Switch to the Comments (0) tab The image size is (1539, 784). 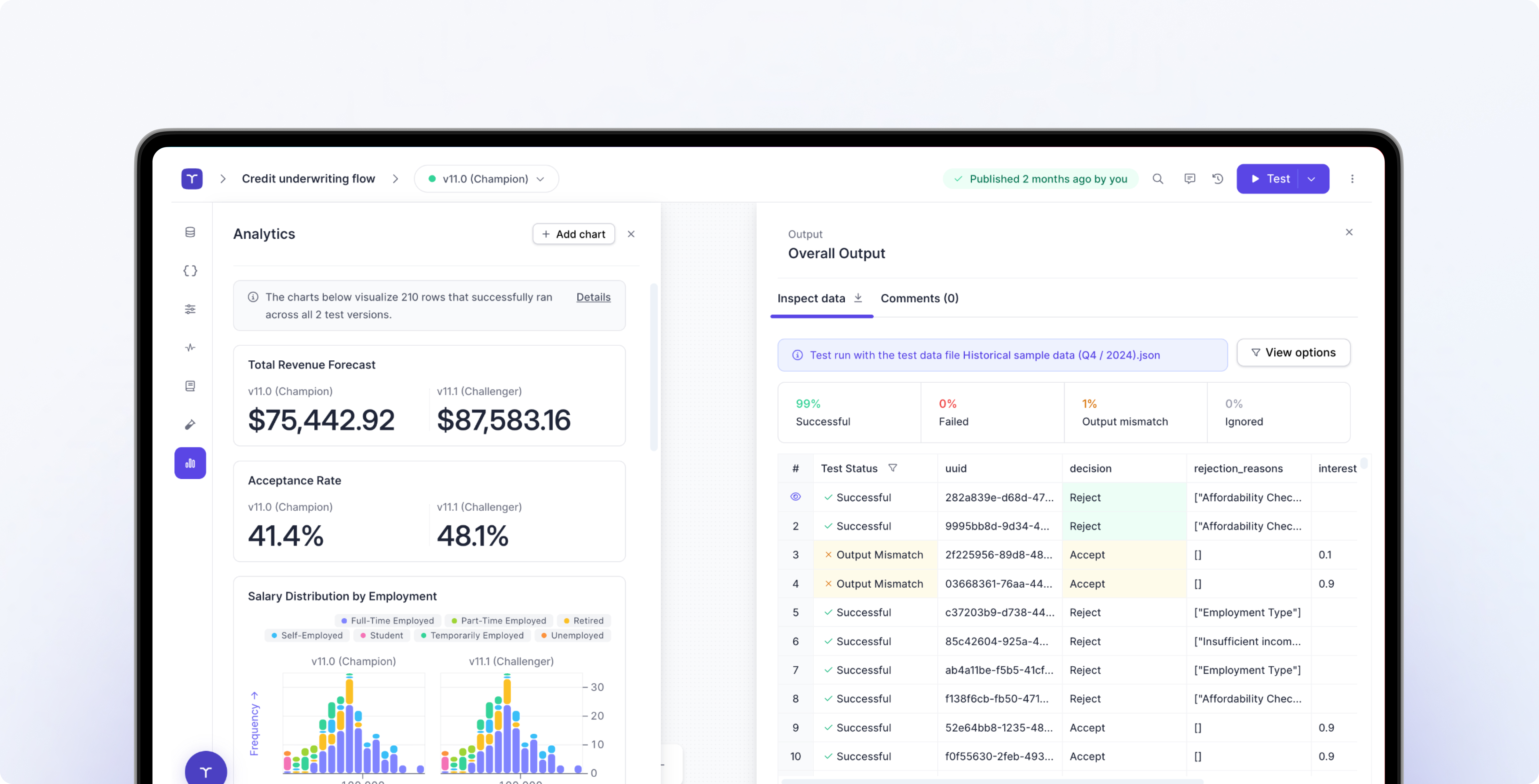tap(919, 298)
